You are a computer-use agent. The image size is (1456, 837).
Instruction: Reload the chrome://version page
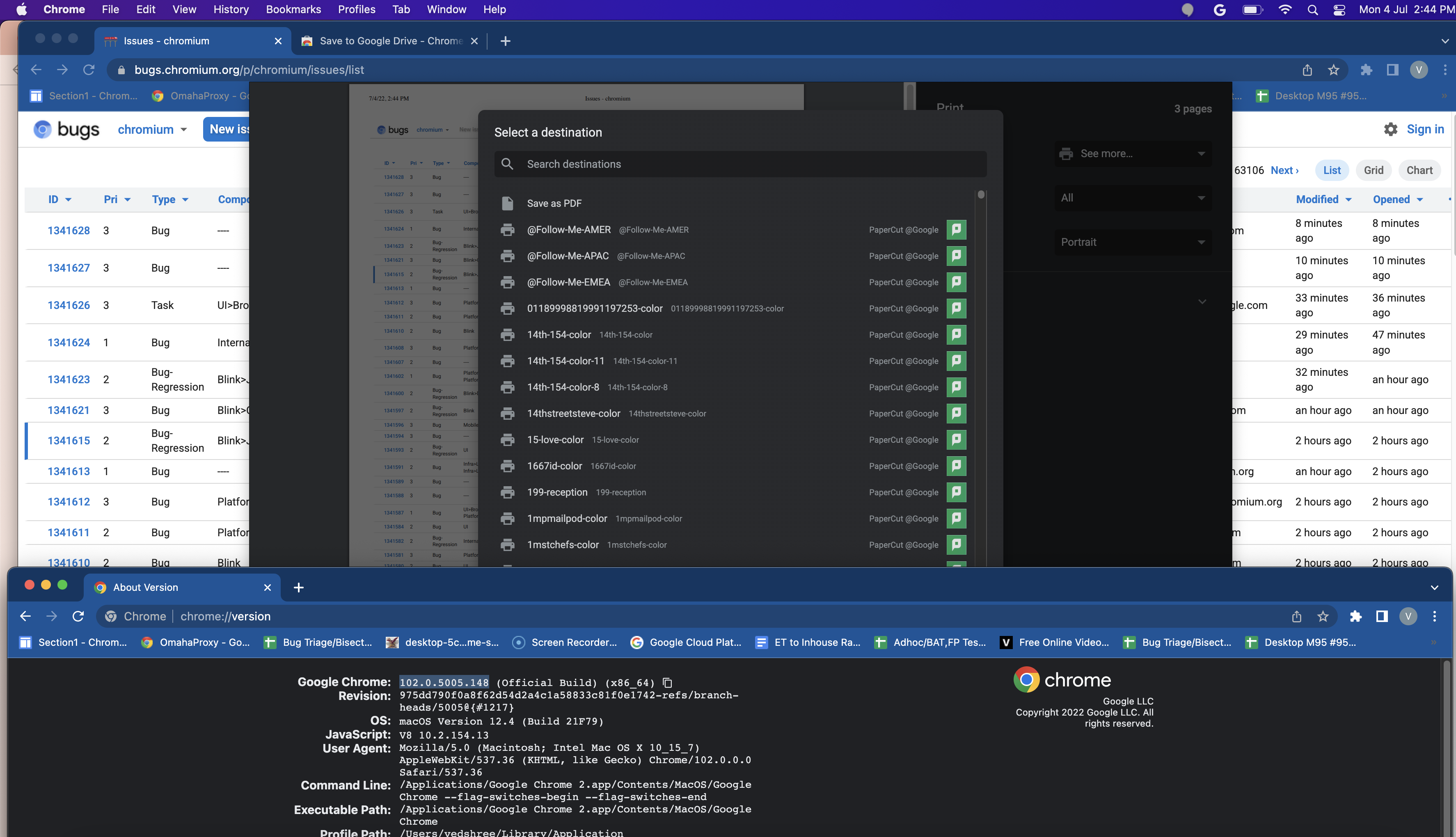(x=78, y=616)
